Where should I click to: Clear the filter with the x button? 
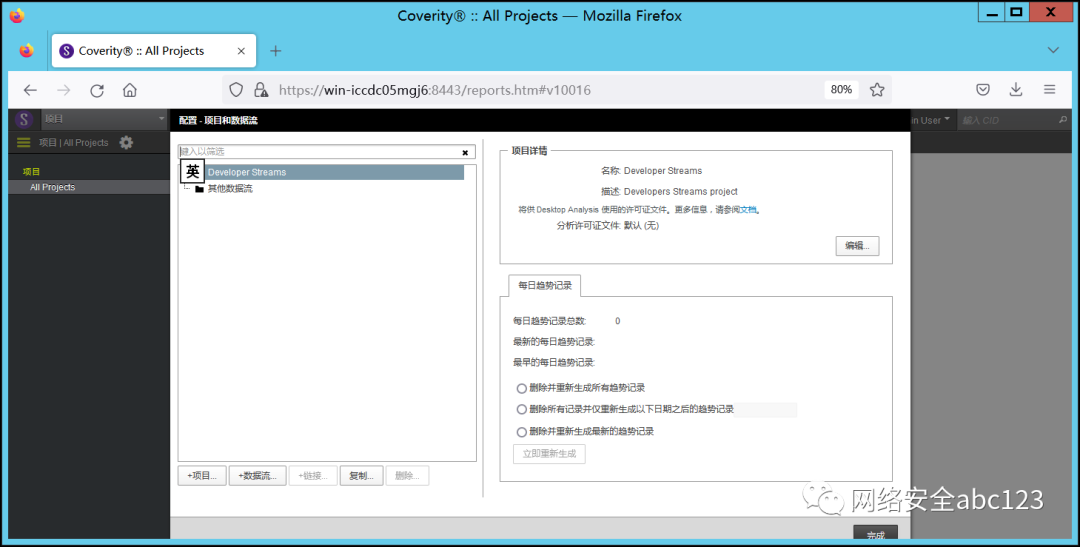click(x=465, y=153)
